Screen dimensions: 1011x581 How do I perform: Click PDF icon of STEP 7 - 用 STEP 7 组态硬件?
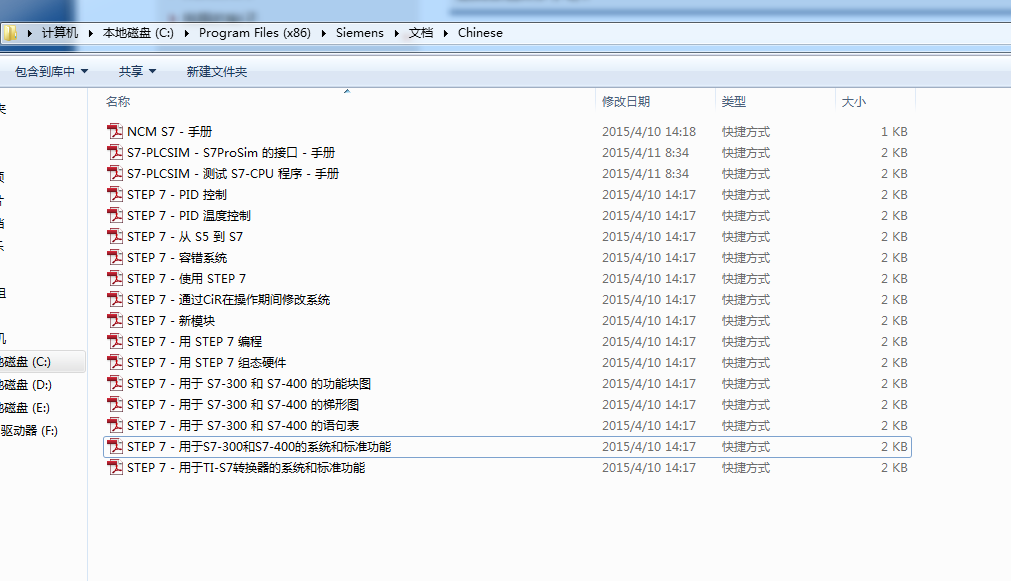click(x=115, y=362)
